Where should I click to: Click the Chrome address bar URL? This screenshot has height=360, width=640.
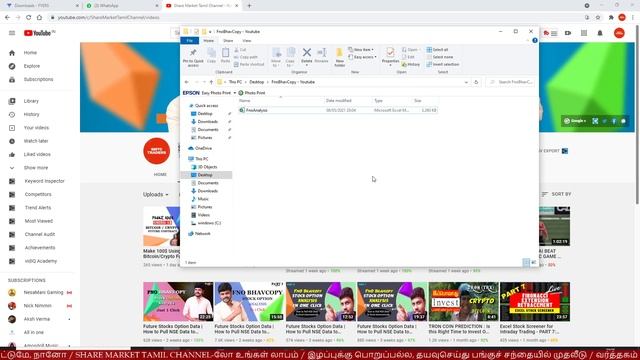[x=108, y=18]
